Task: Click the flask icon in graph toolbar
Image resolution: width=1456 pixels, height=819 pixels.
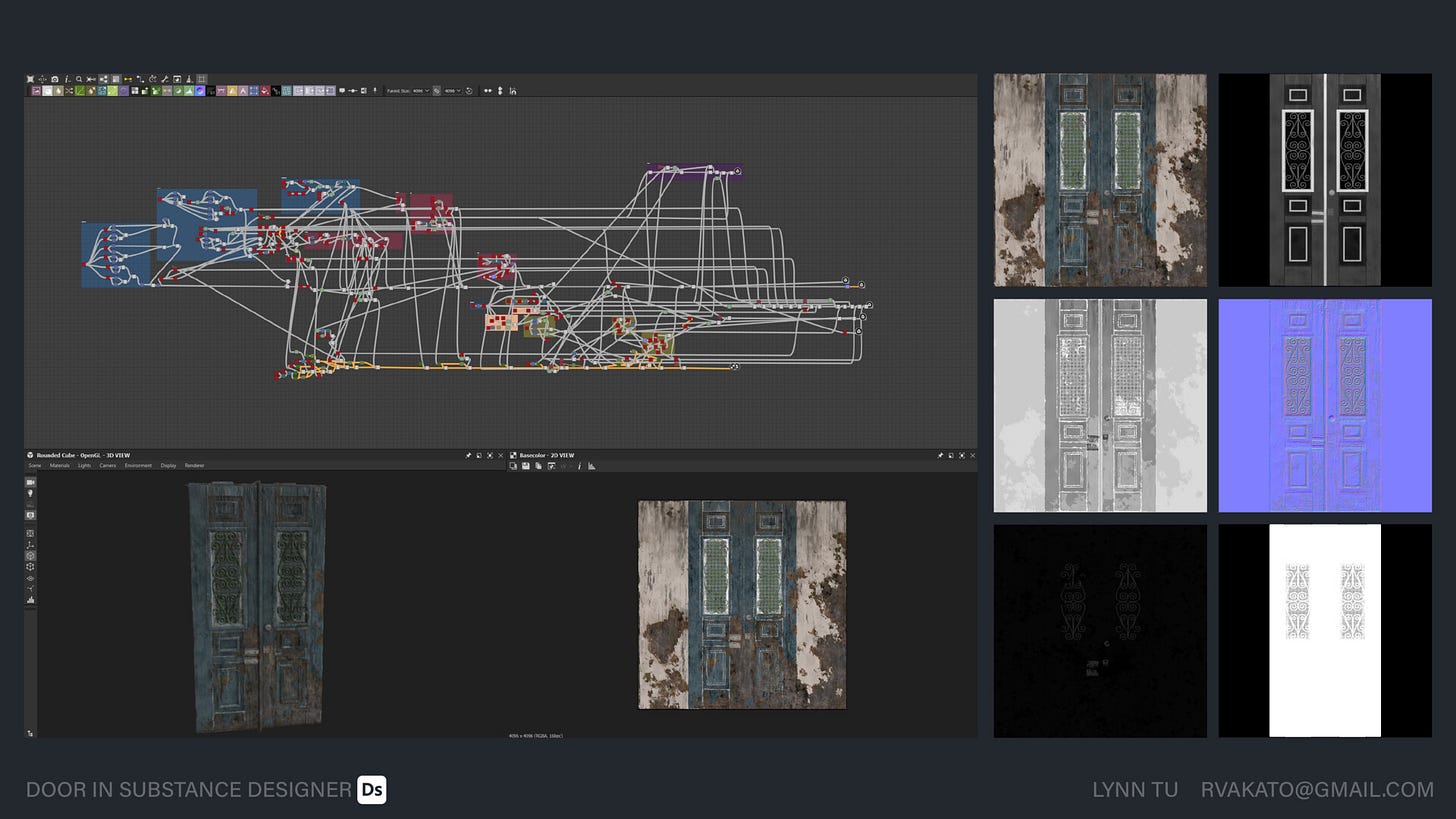Action: (x=189, y=78)
